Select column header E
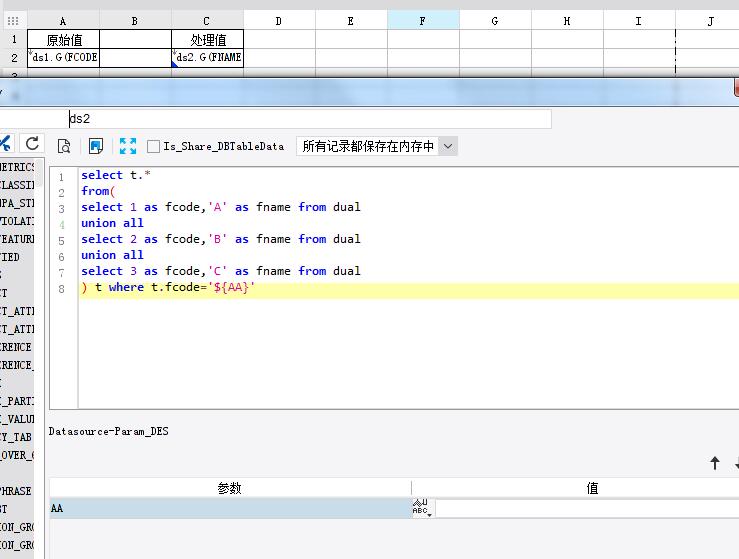739x559 pixels. point(351,21)
